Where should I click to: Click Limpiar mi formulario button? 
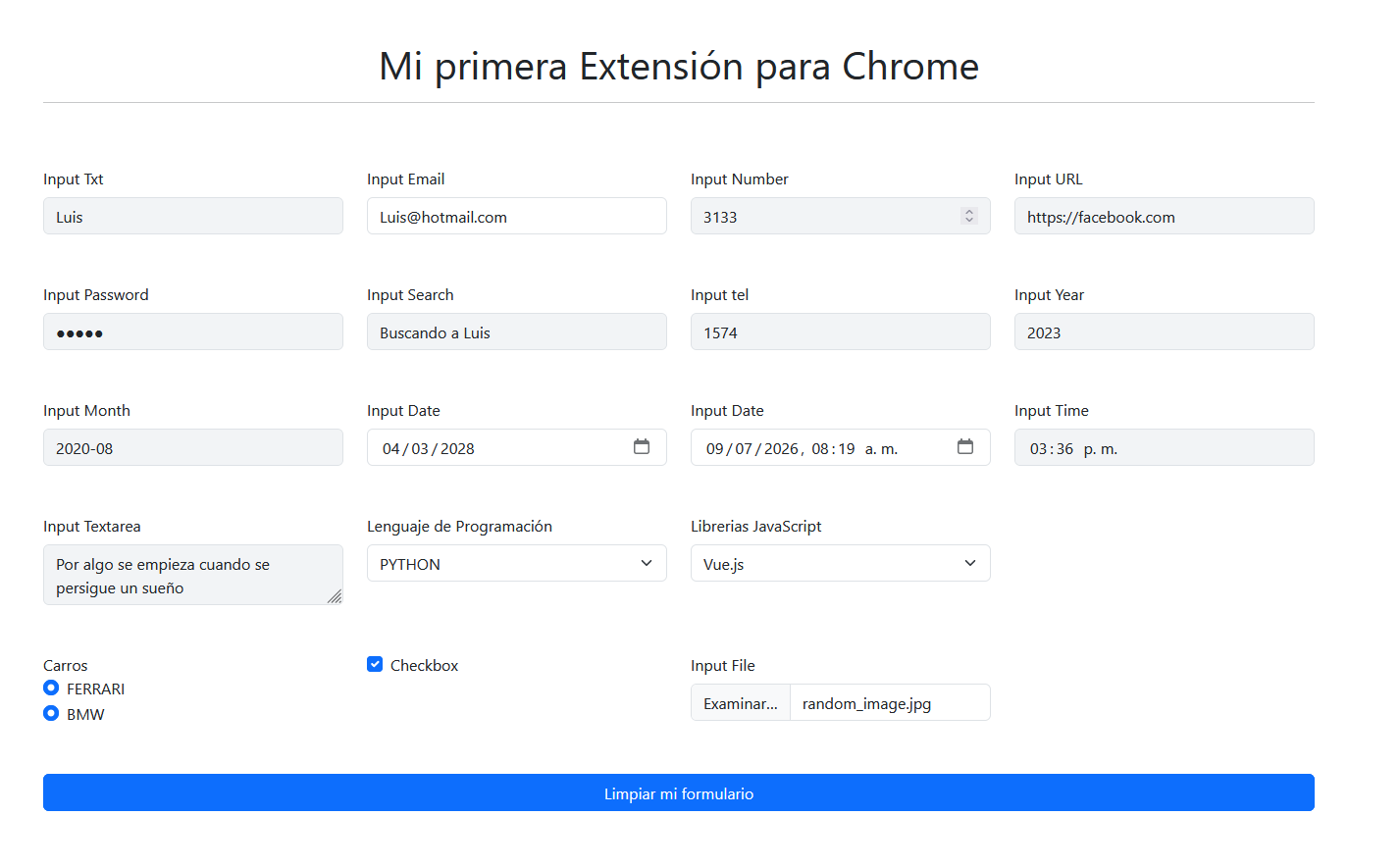(x=679, y=792)
